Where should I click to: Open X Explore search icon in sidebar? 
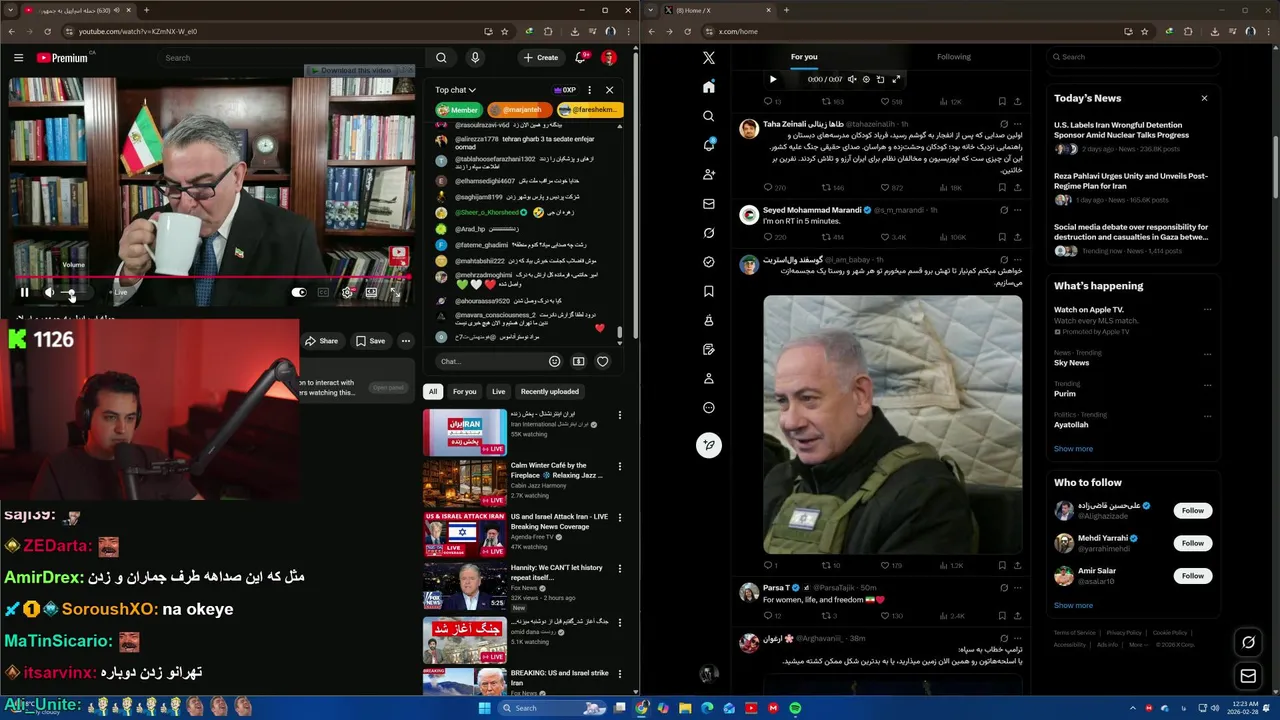[x=709, y=116]
